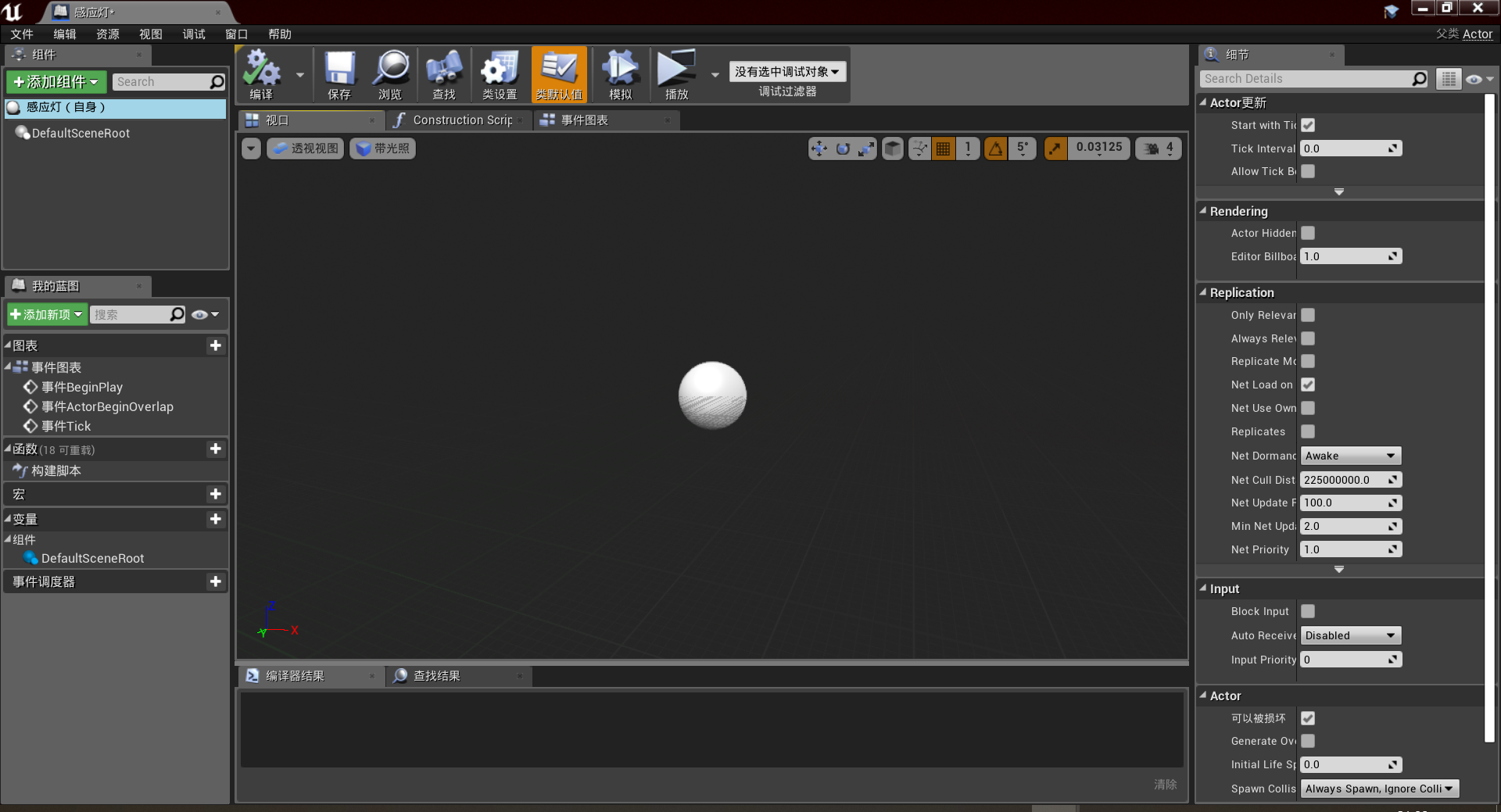Switch viewport 透视视图 perspective mode
The height and width of the screenshot is (812, 1501).
[306, 148]
